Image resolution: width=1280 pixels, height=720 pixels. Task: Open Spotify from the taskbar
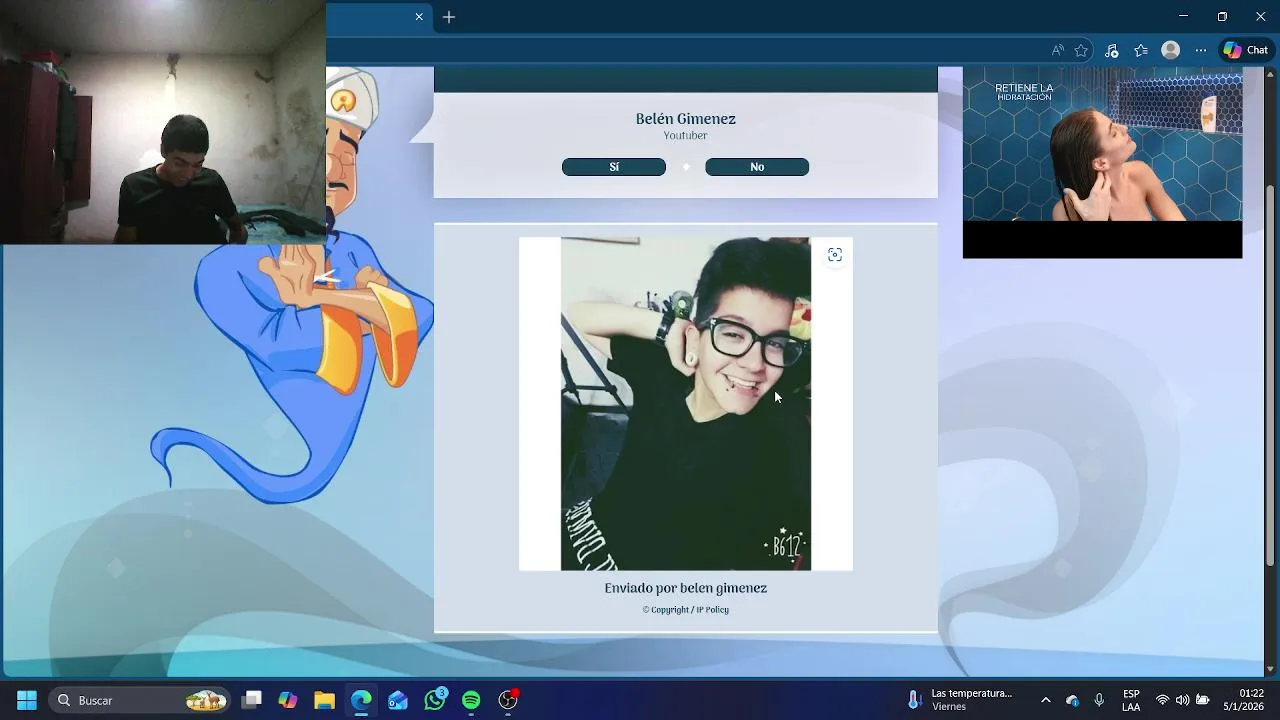click(x=471, y=700)
